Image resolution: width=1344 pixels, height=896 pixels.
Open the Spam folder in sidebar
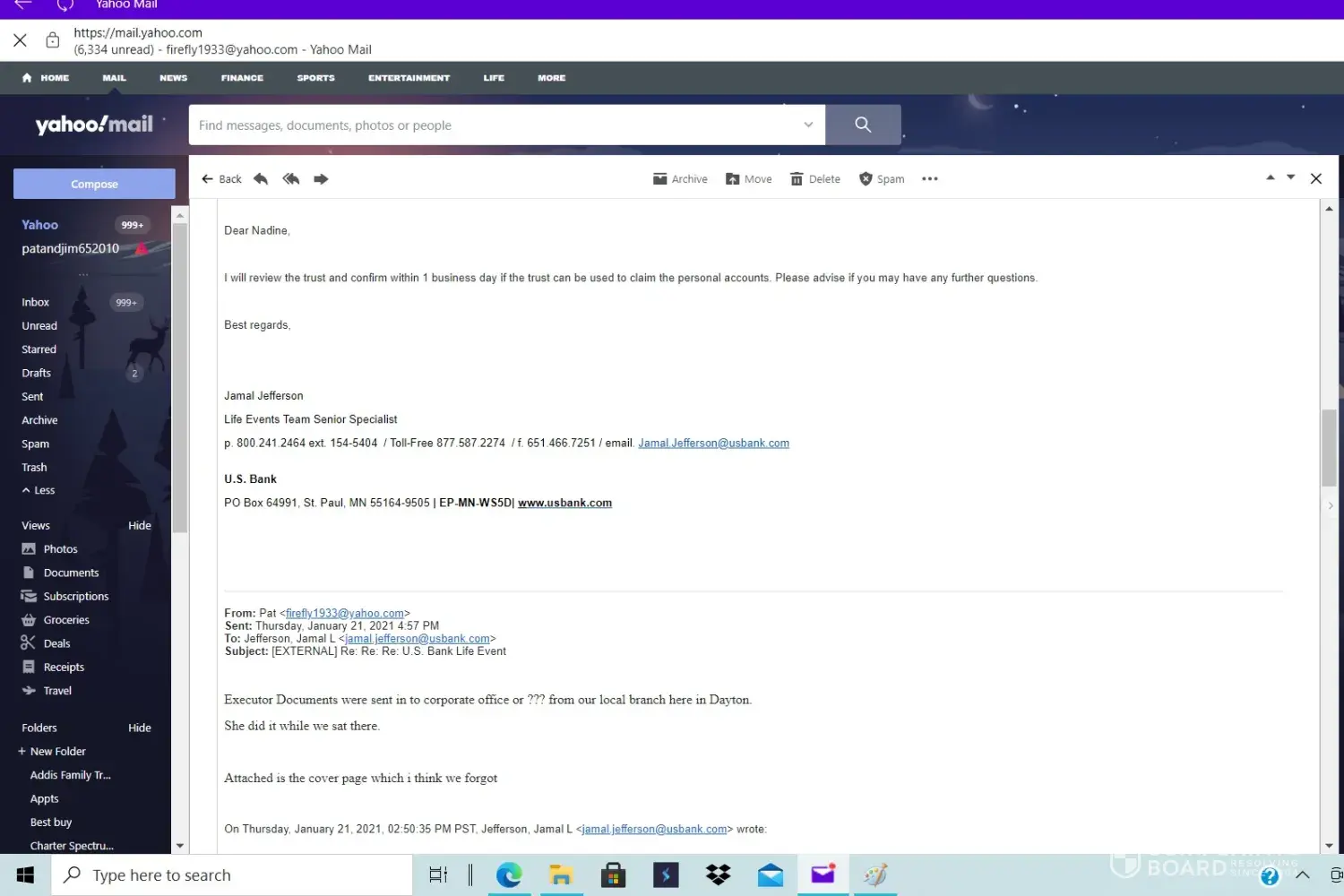click(36, 444)
